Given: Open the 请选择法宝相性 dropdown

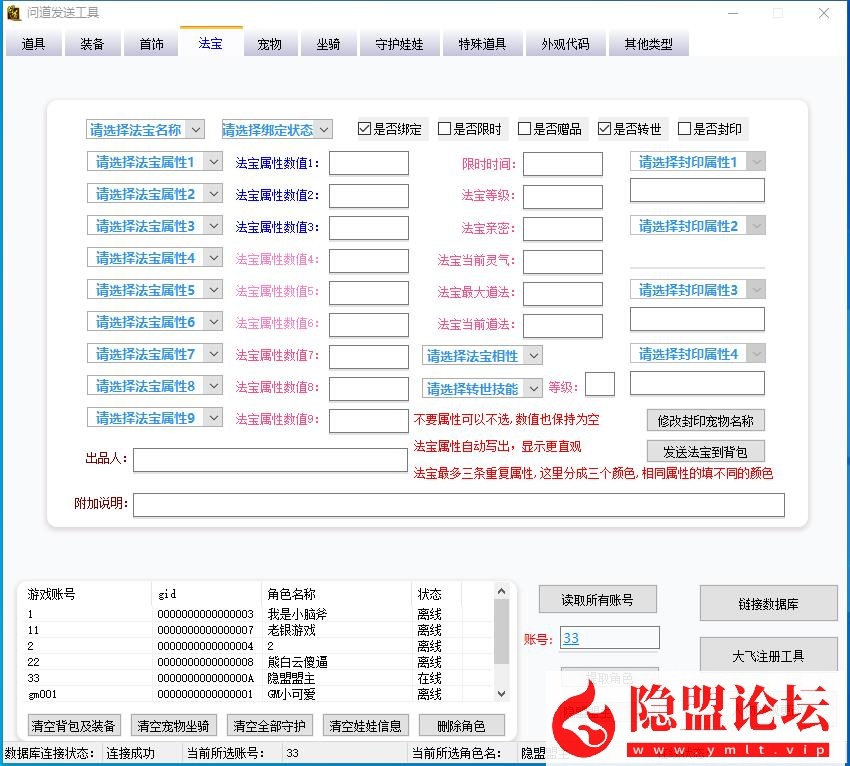Looking at the screenshot, I should [482, 355].
